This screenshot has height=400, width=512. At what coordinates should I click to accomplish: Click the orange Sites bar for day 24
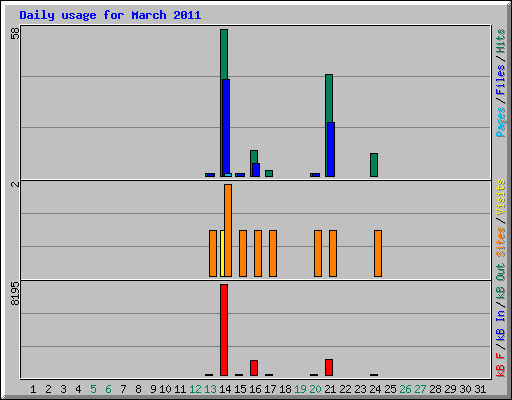pos(378,253)
